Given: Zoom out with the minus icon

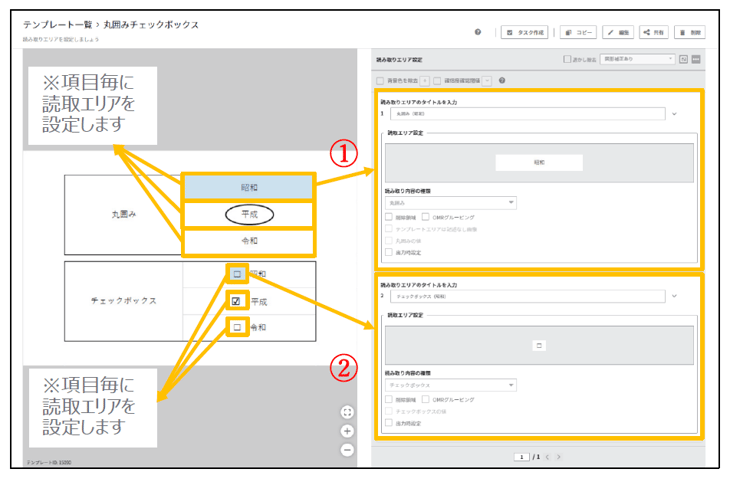Looking at the screenshot, I should 347,450.
